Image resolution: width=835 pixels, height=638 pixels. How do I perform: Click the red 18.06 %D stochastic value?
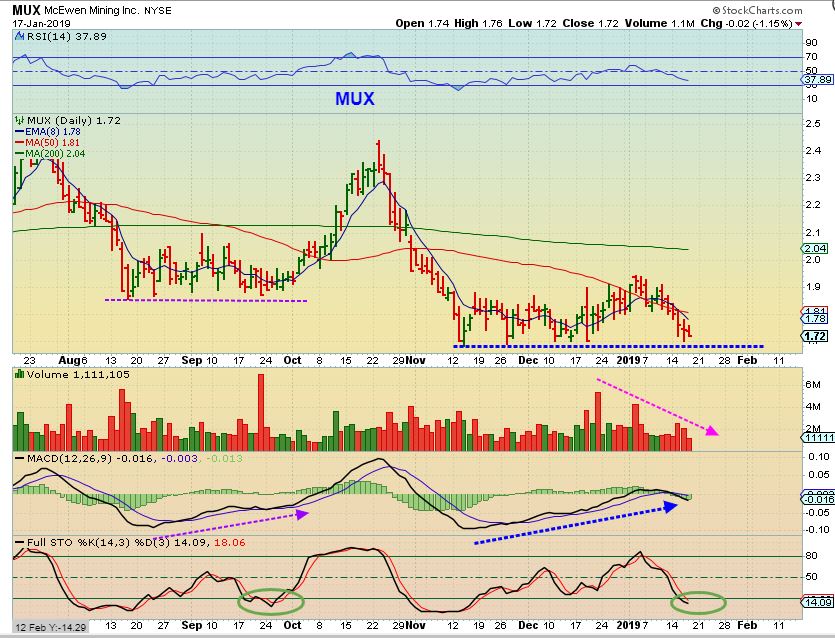(230, 543)
